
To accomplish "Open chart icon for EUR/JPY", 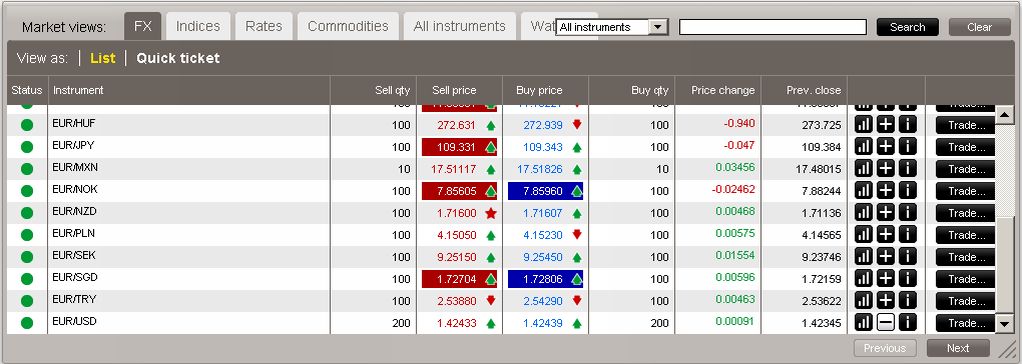I will 863,147.
